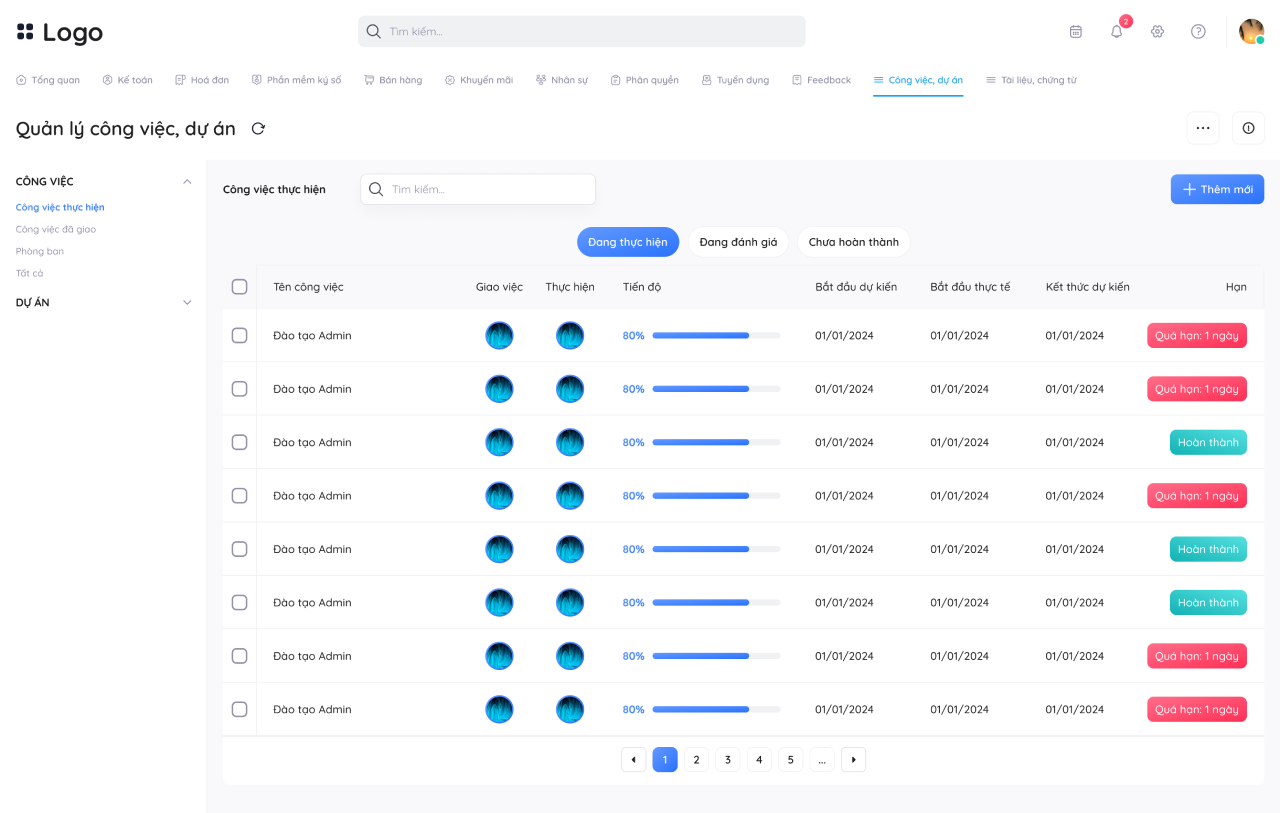Open the Nhân sự menu item

[561, 80]
